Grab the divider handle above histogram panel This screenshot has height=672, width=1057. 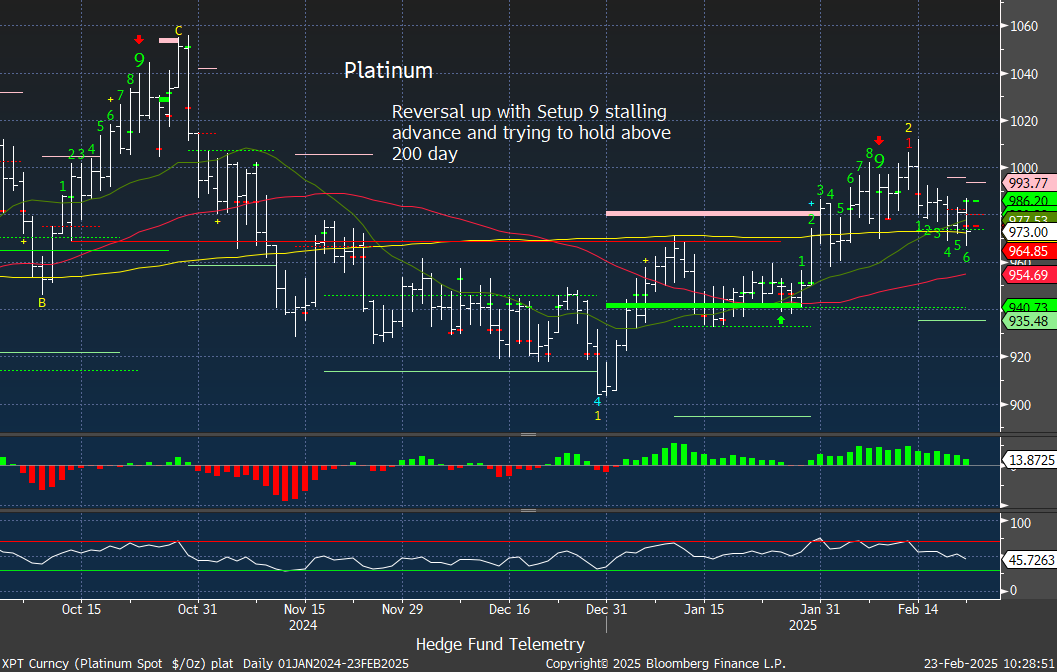point(528,435)
